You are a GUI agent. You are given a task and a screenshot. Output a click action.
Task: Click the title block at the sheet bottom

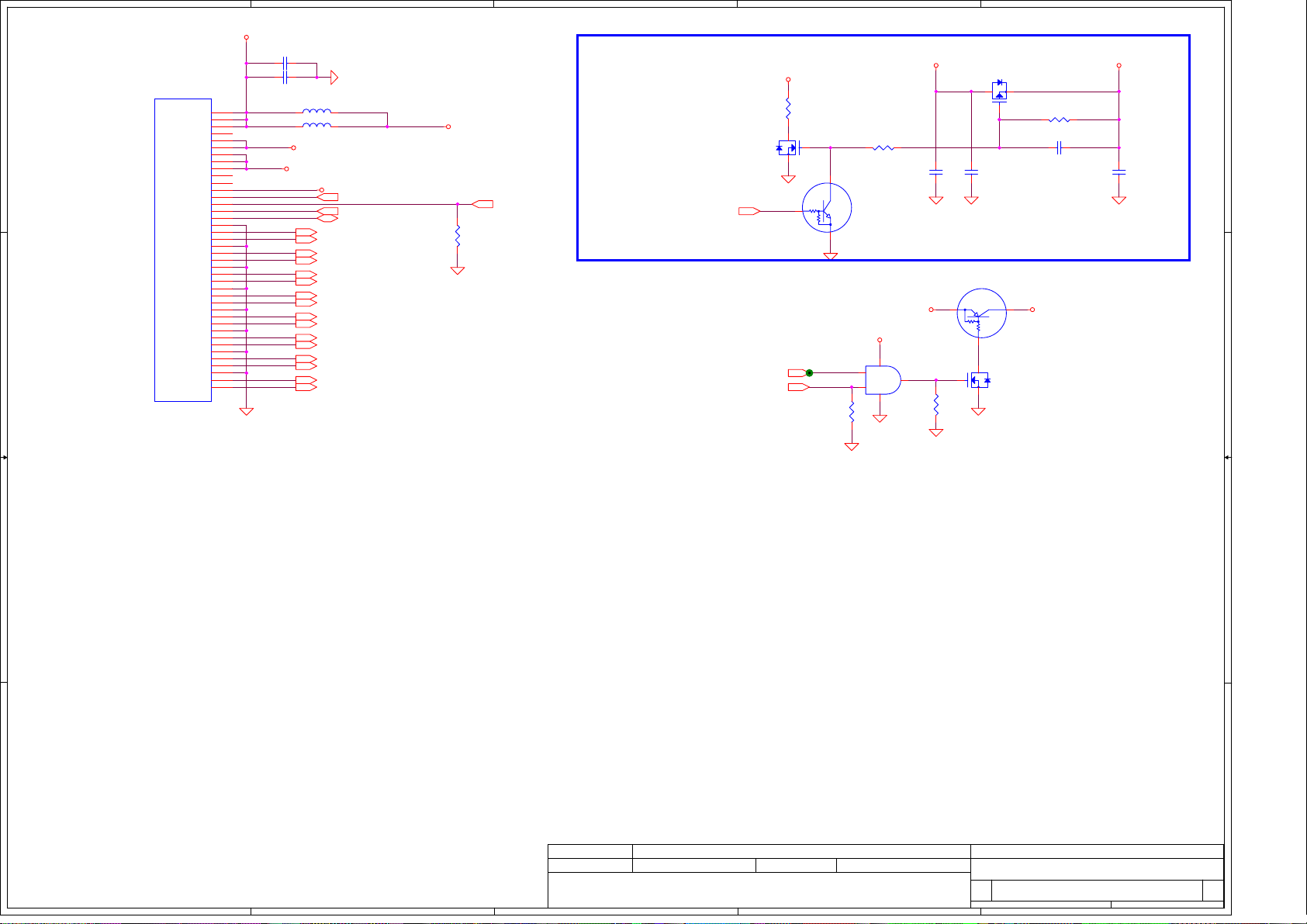point(886,876)
